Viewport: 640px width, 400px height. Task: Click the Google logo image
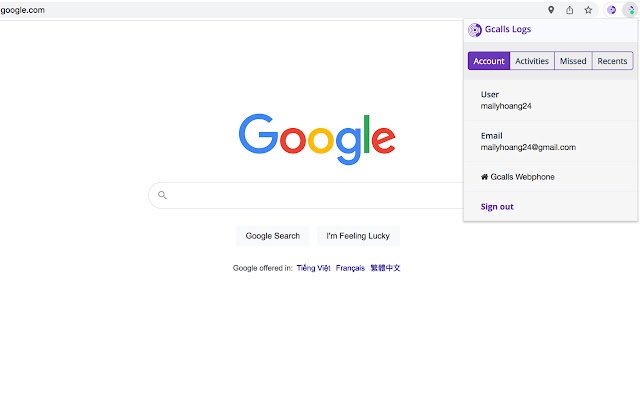tap(317, 139)
